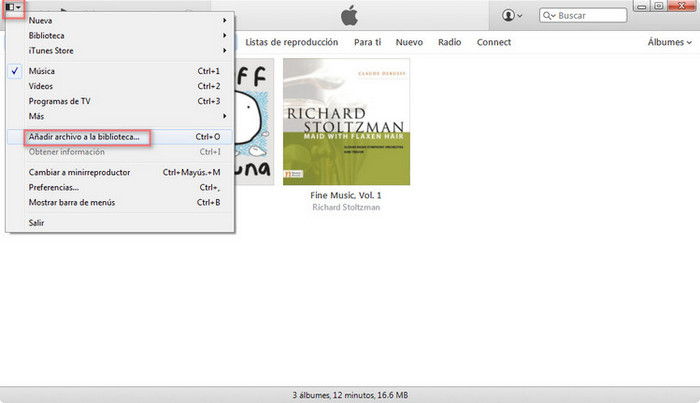The width and height of the screenshot is (700, 403).
Task: Click the partly hidden cartoon album cover
Action: tap(254, 122)
